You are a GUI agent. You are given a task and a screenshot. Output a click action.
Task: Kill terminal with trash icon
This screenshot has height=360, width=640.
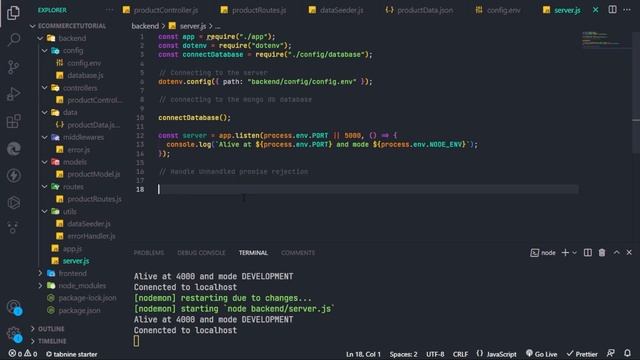pyautogui.click(x=602, y=253)
